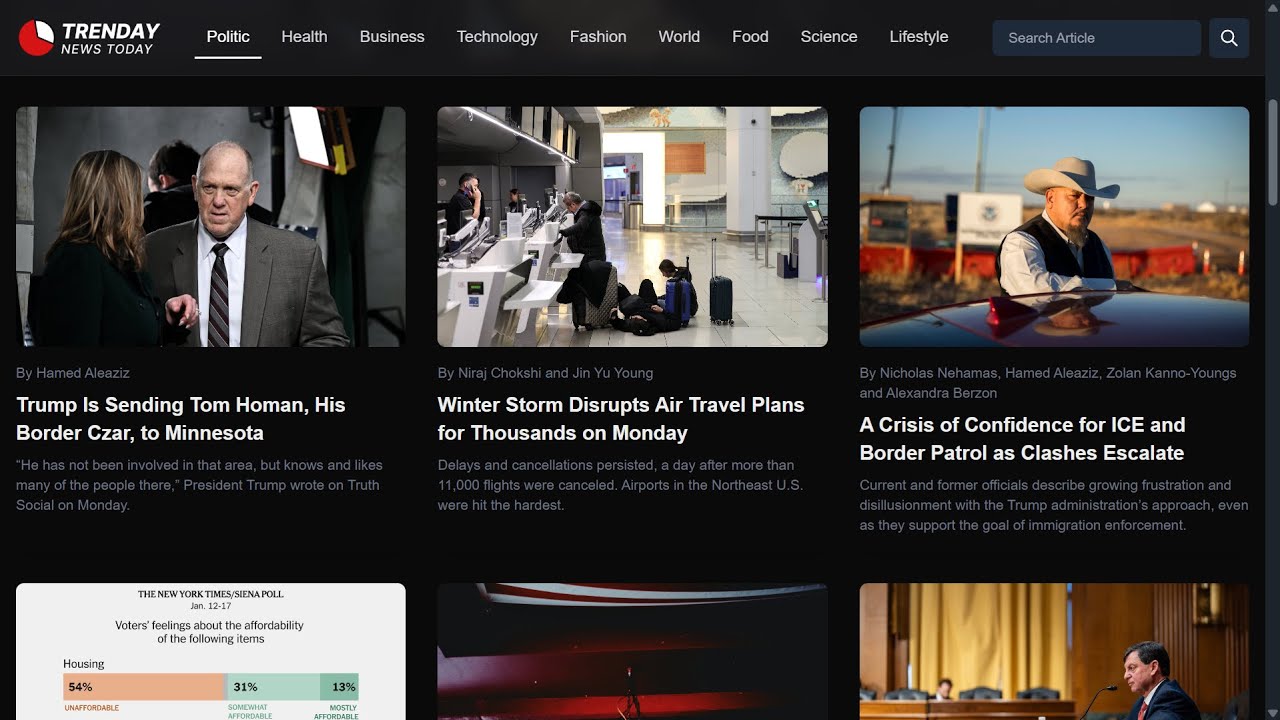Select the World section
Viewport: 1280px width, 720px height.
point(679,37)
